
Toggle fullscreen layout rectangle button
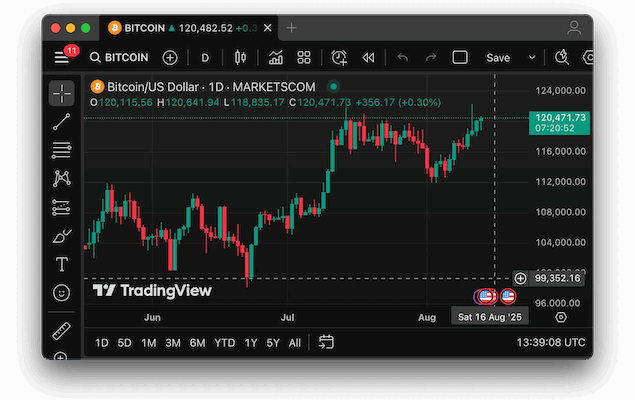[x=460, y=58]
